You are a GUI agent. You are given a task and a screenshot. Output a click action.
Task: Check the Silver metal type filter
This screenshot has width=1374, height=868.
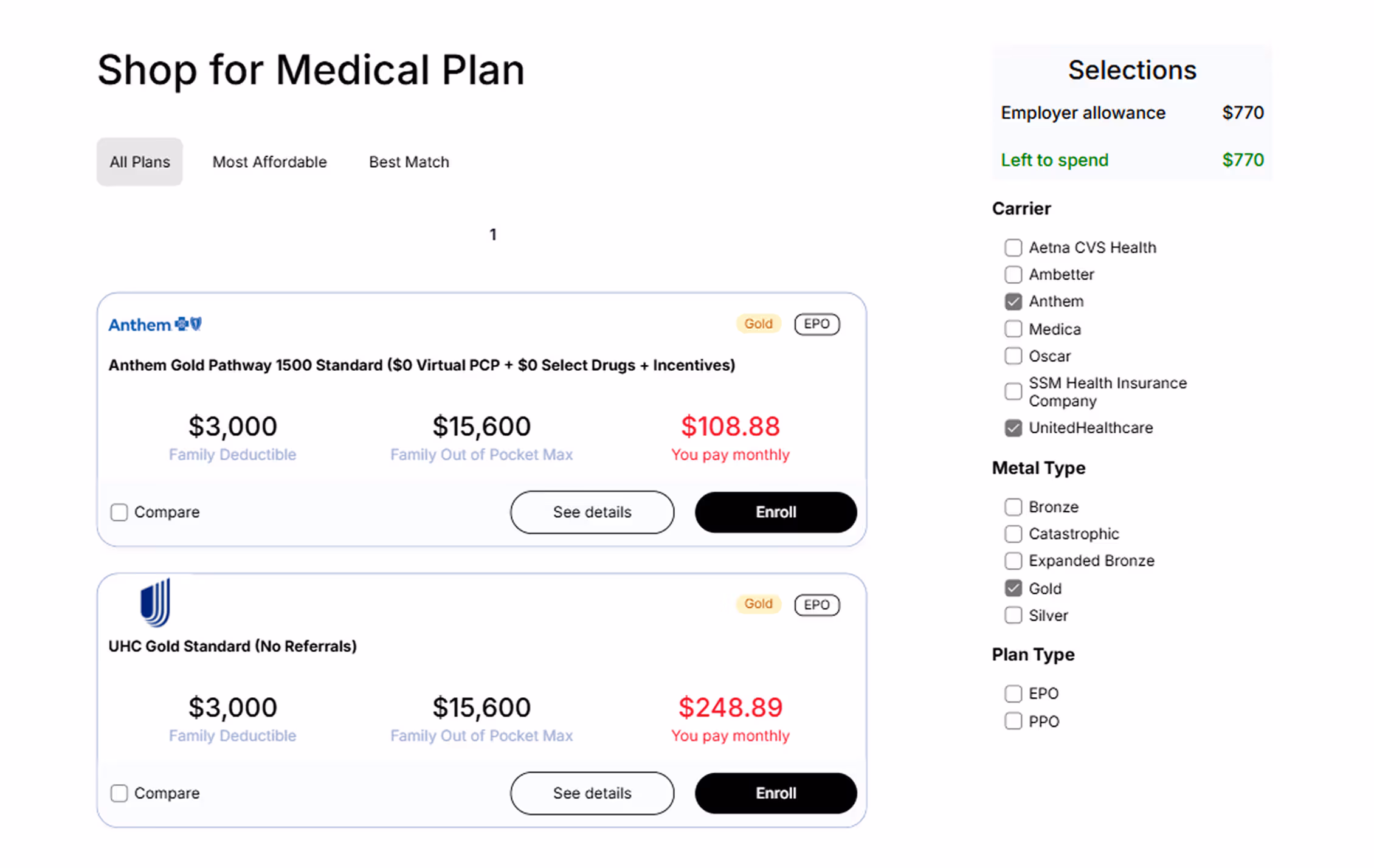pyautogui.click(x=1013, y=616)
